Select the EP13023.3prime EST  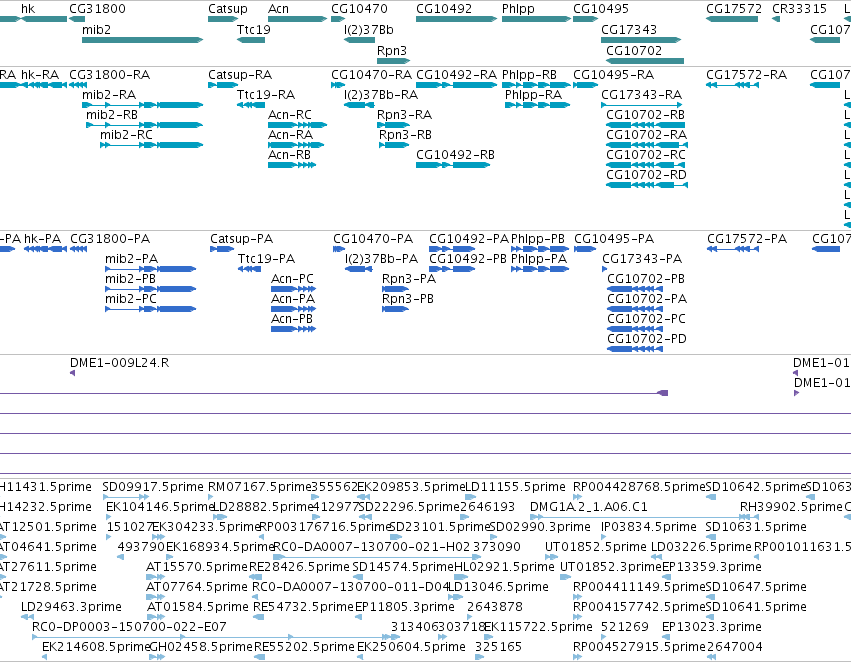[x=664, y=637]
